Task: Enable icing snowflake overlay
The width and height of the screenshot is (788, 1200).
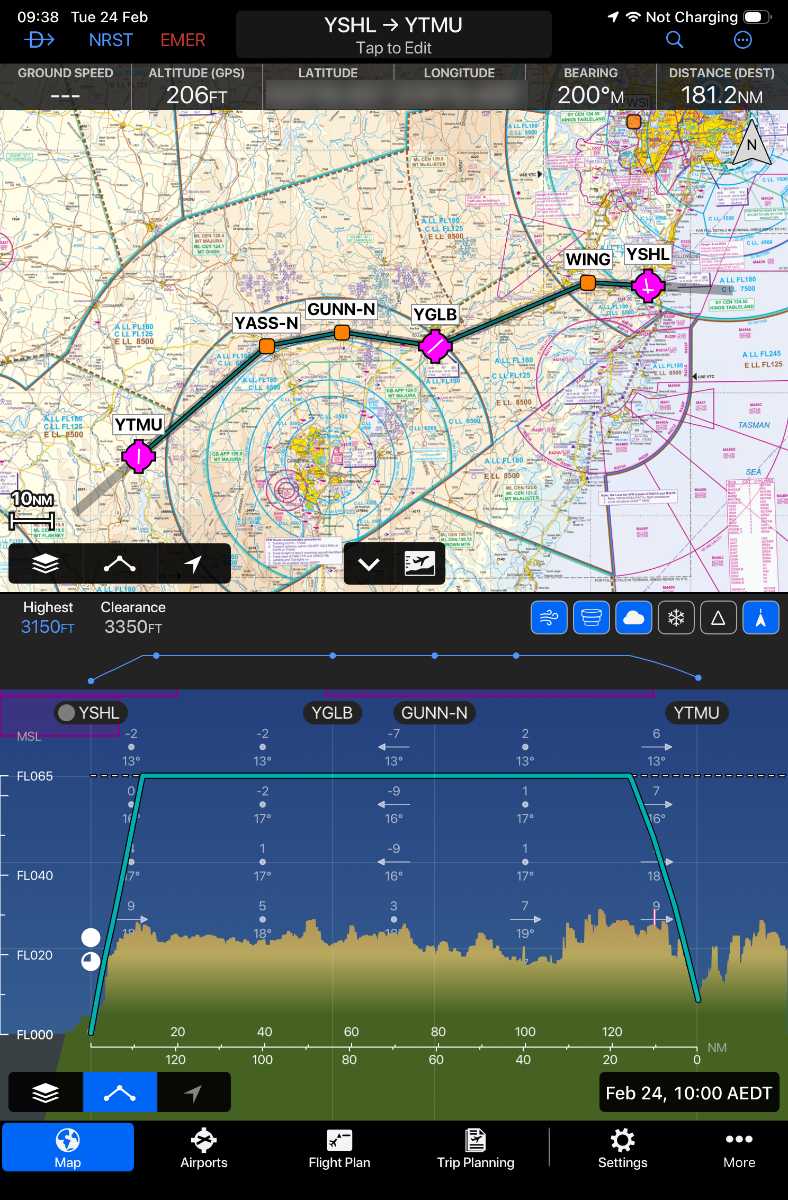Action: pos(676,618)
